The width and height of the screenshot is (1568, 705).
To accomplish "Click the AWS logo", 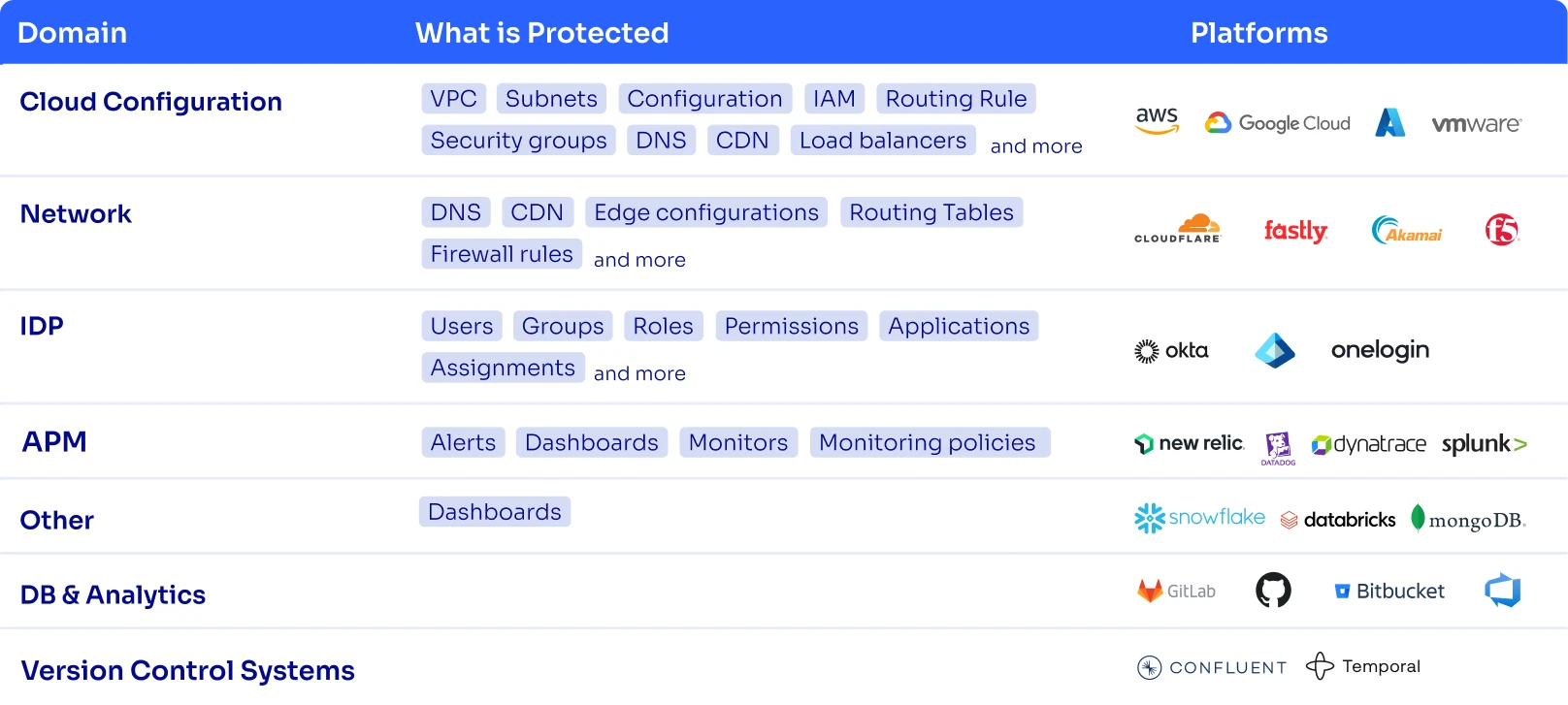I will tap(1157, 121).
